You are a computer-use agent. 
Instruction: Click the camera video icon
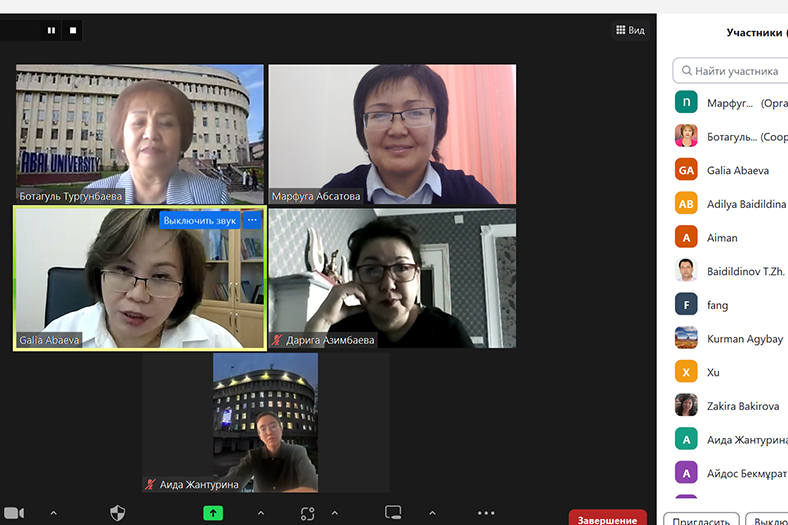pyautogui.click(x=13, y=513)
